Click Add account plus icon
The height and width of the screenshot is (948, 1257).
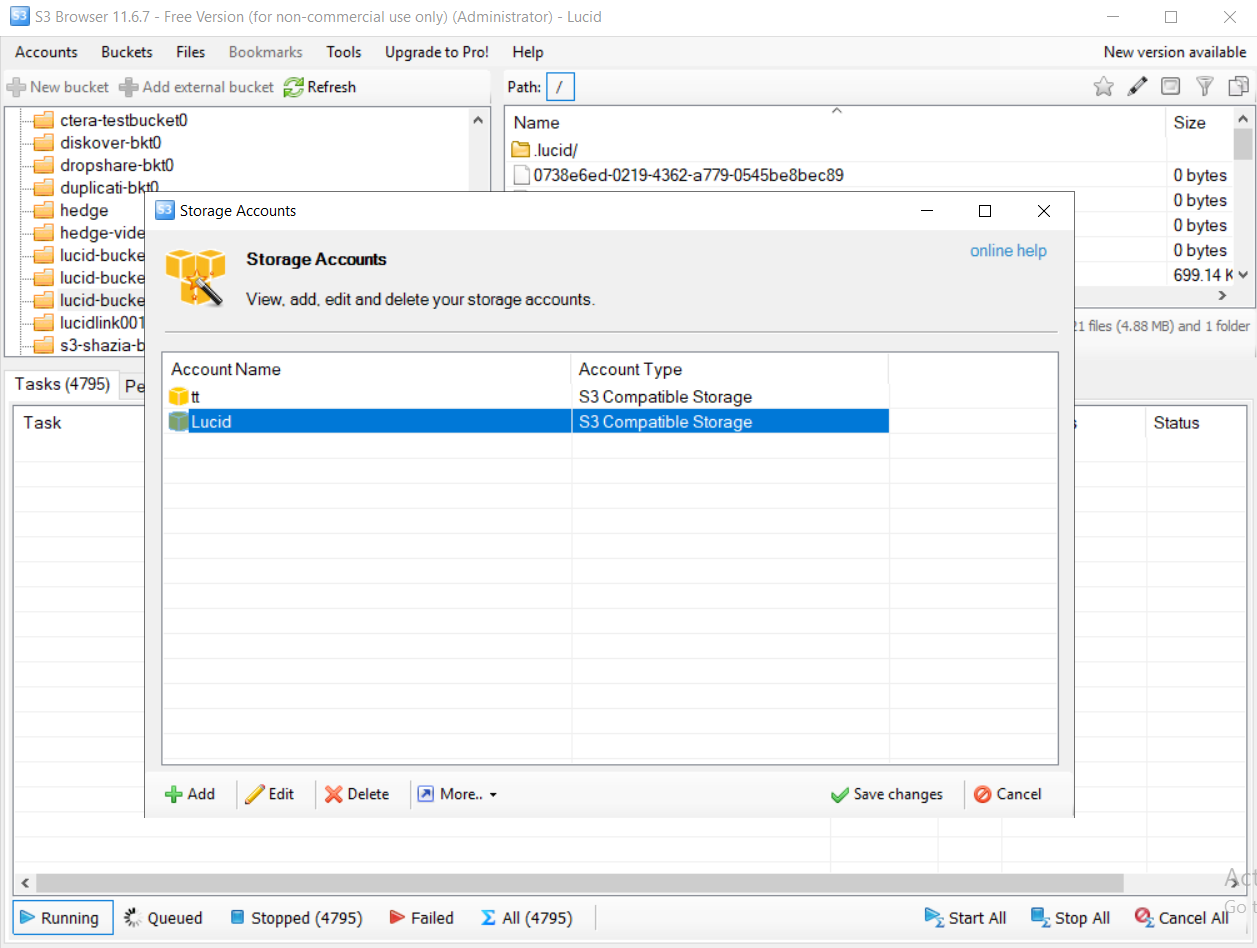click(174, 794)
